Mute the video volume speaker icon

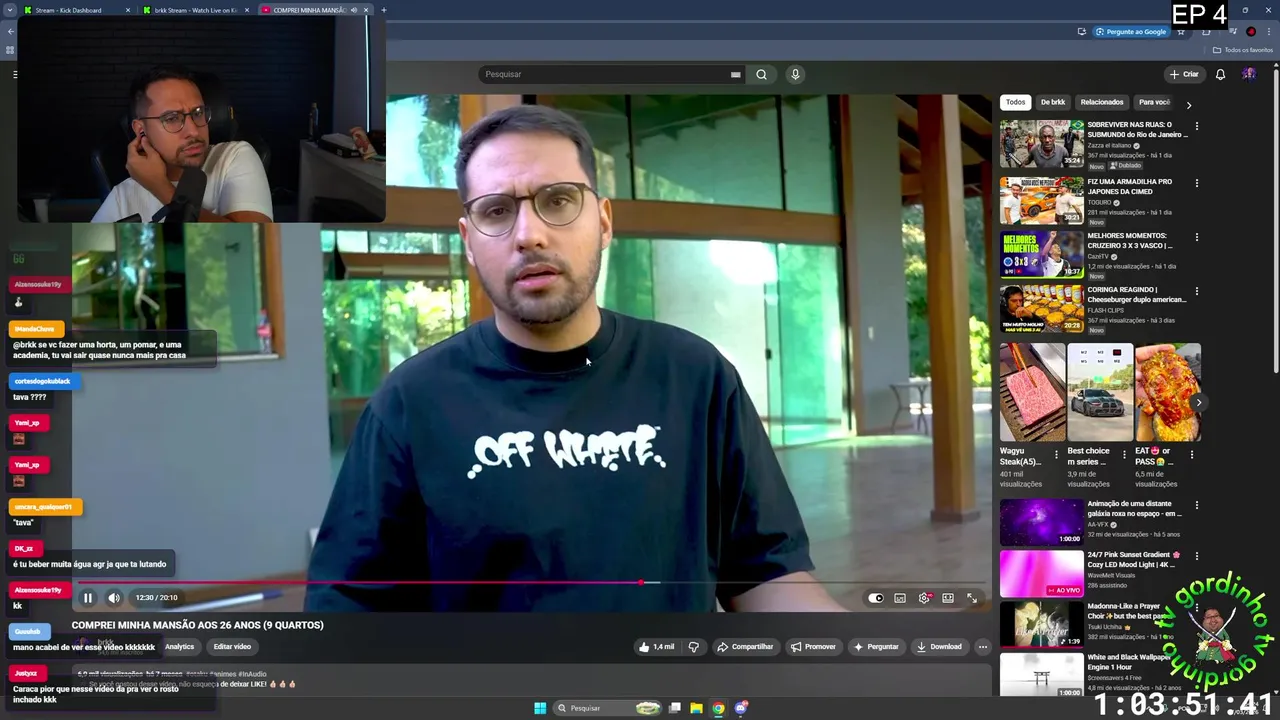(114, 598)
